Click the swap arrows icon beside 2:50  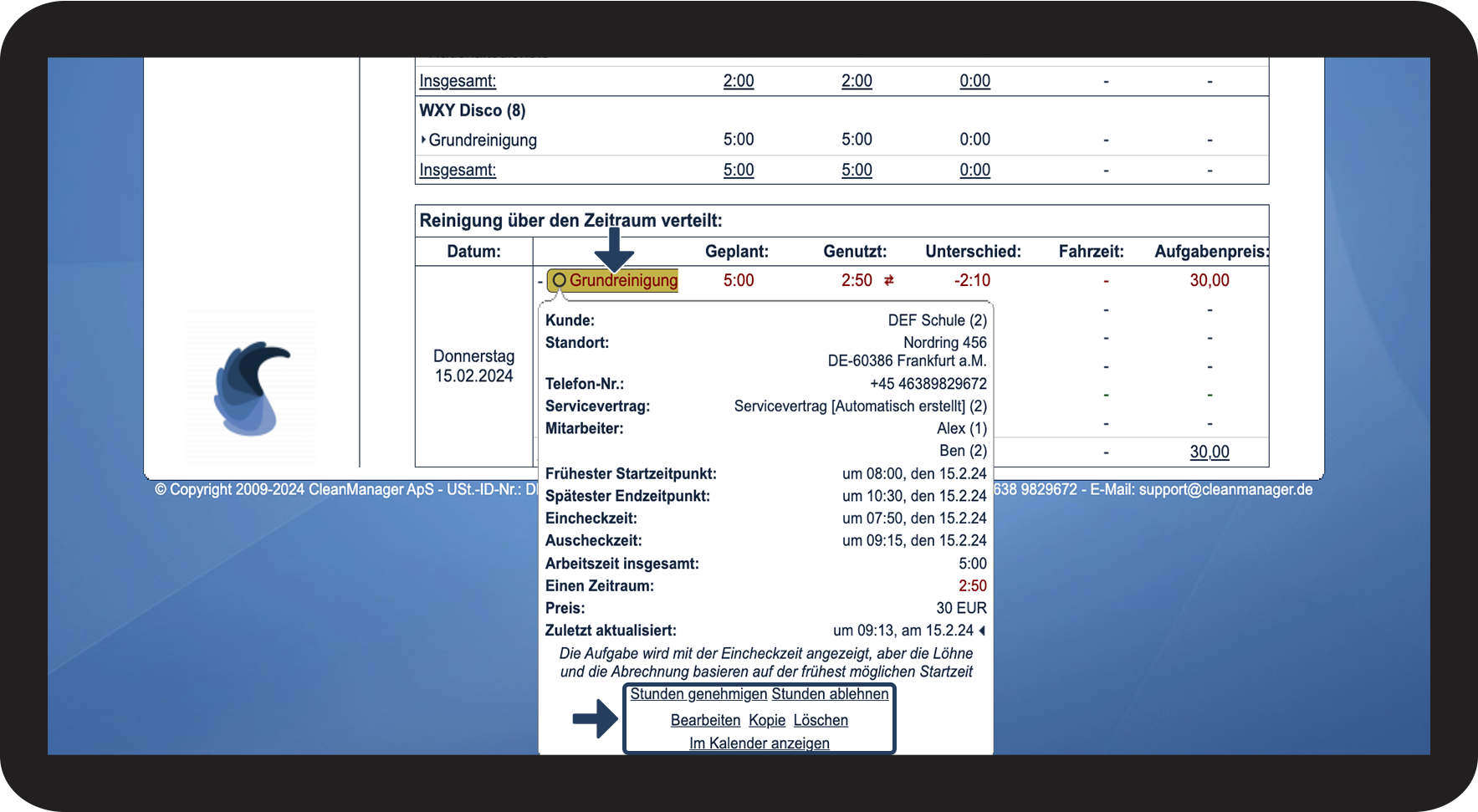[889, 281]
